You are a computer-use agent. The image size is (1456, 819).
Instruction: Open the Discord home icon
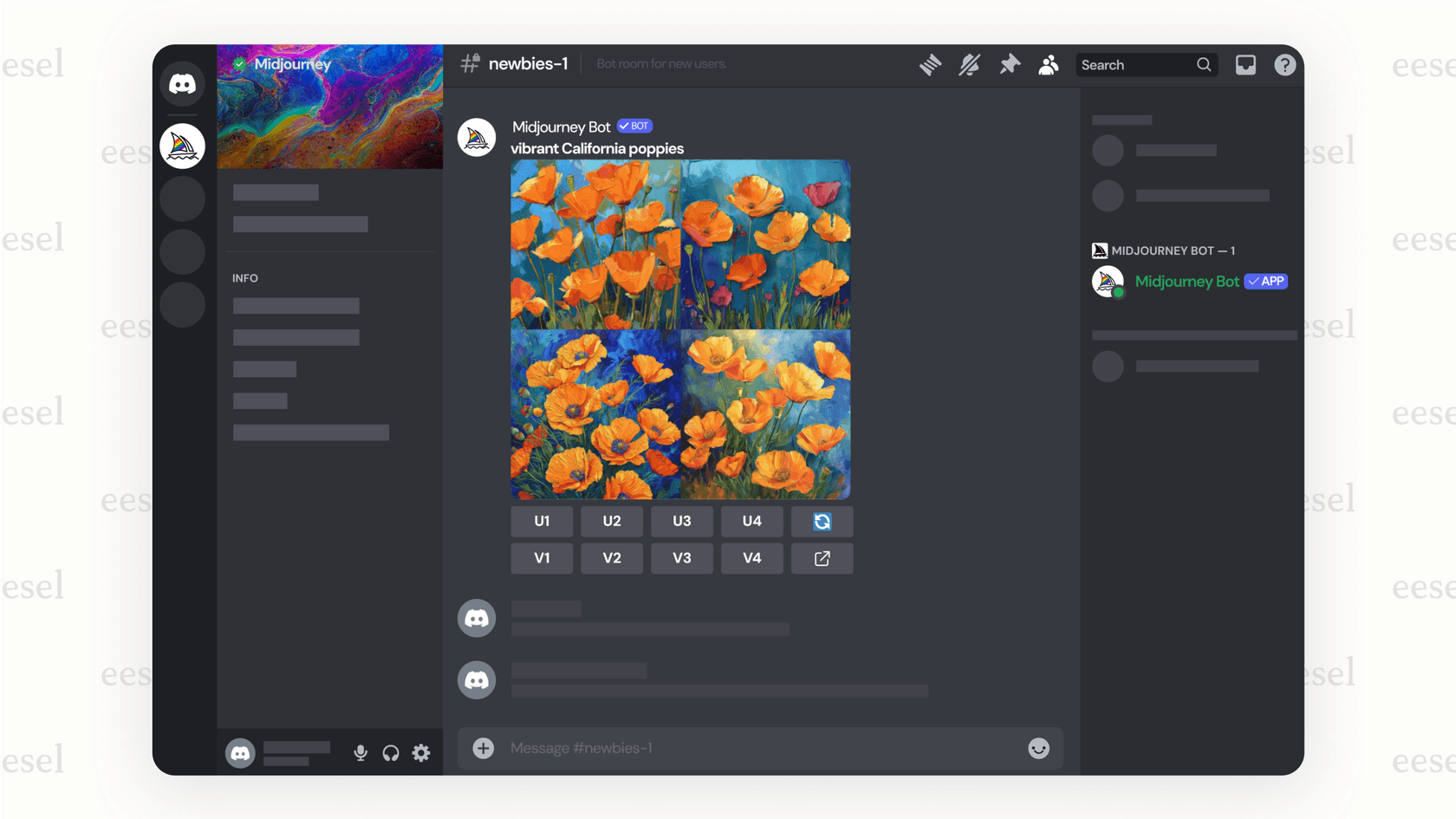(182, 83)
